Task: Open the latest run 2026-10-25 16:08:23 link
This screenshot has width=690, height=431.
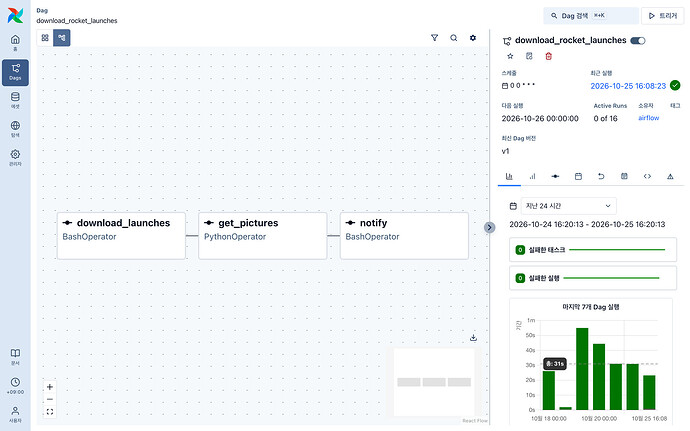Action: click(628, 86)
